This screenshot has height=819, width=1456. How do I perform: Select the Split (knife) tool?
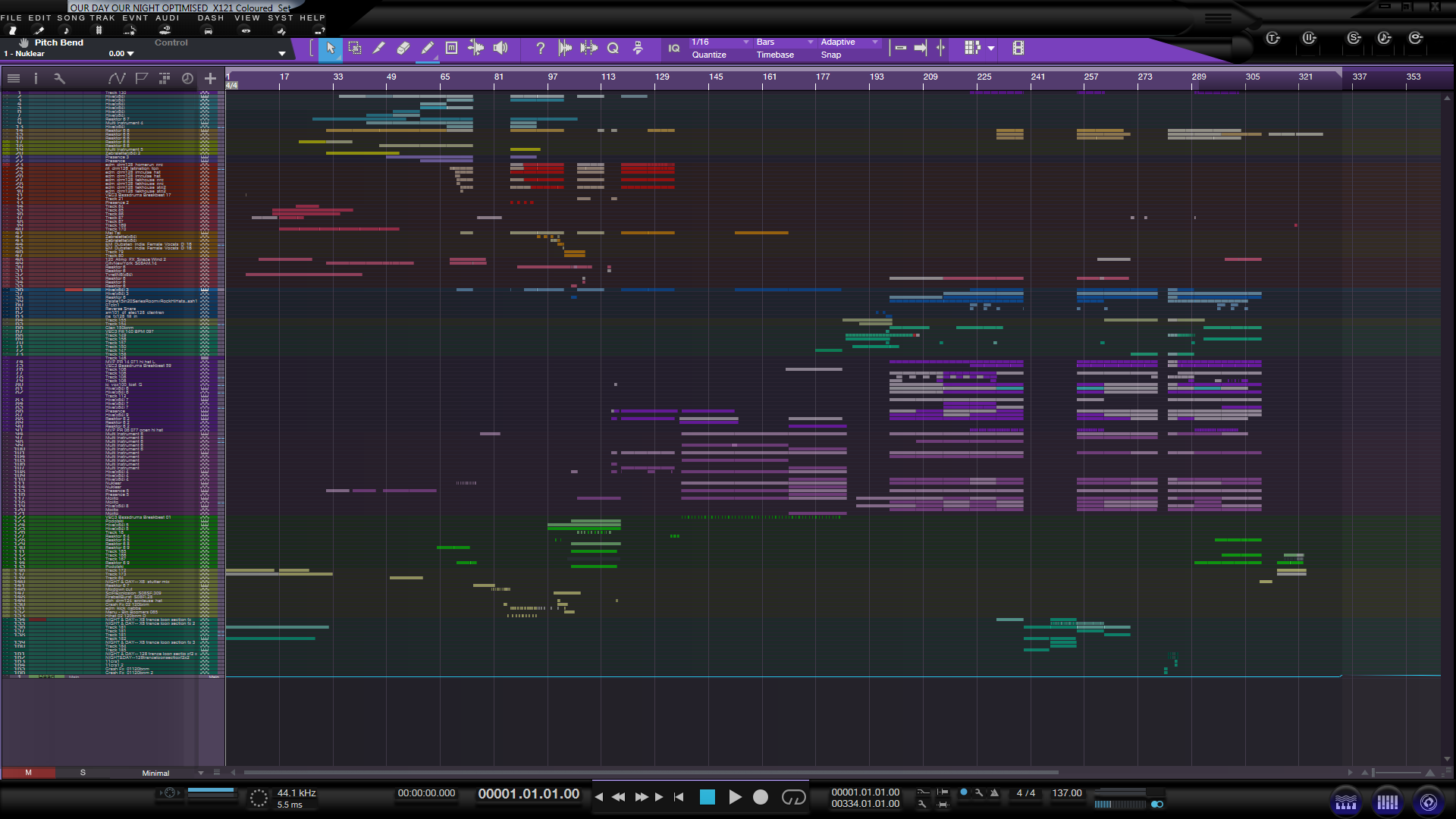(379, 49)
